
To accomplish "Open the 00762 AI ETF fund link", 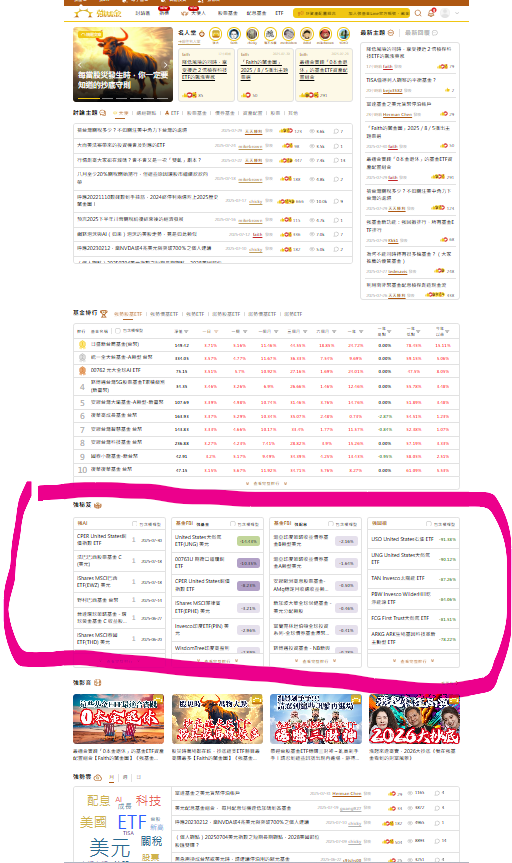I will 116,370.
